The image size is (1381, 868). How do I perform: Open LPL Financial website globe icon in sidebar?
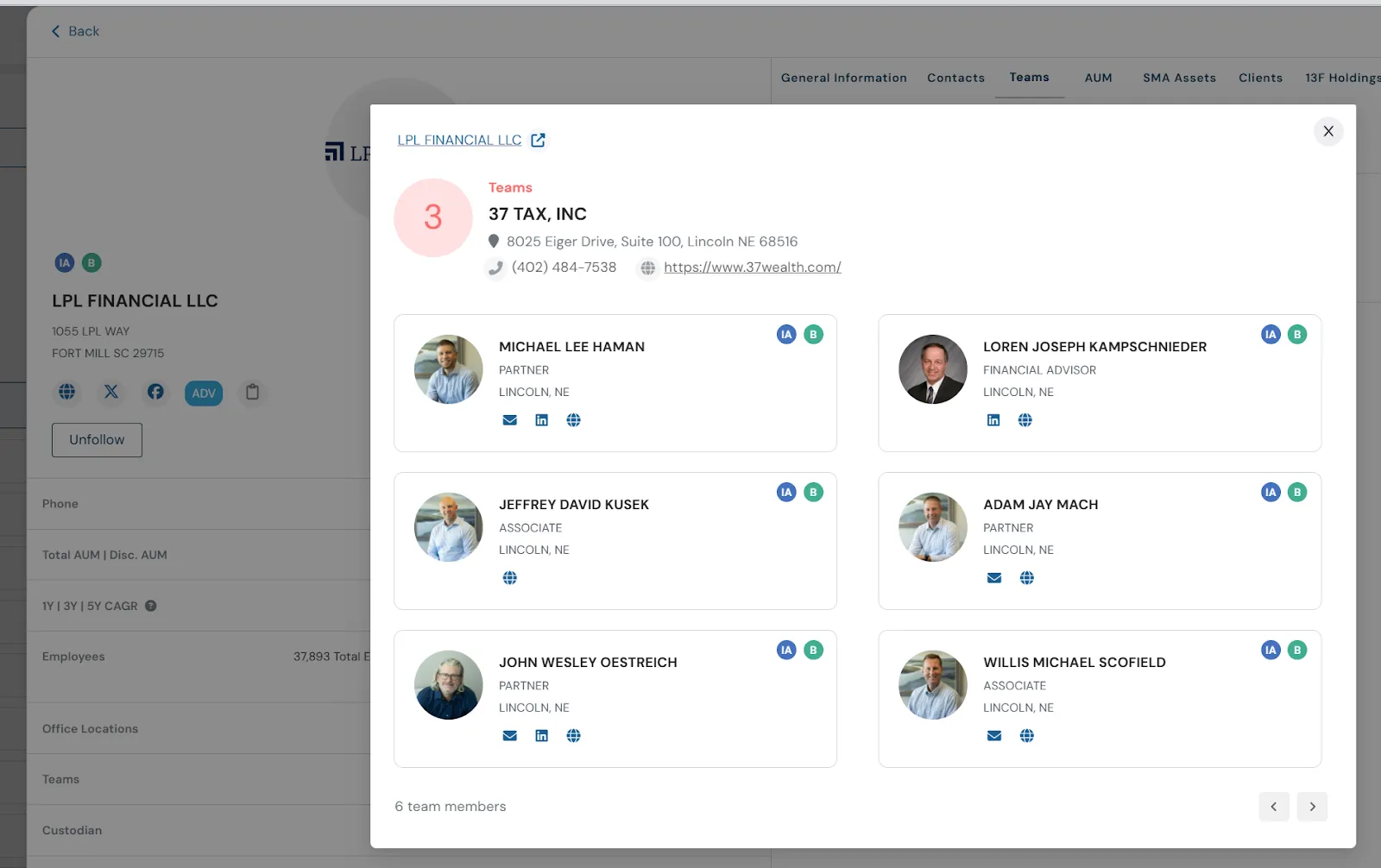click(x=67, y=392)
